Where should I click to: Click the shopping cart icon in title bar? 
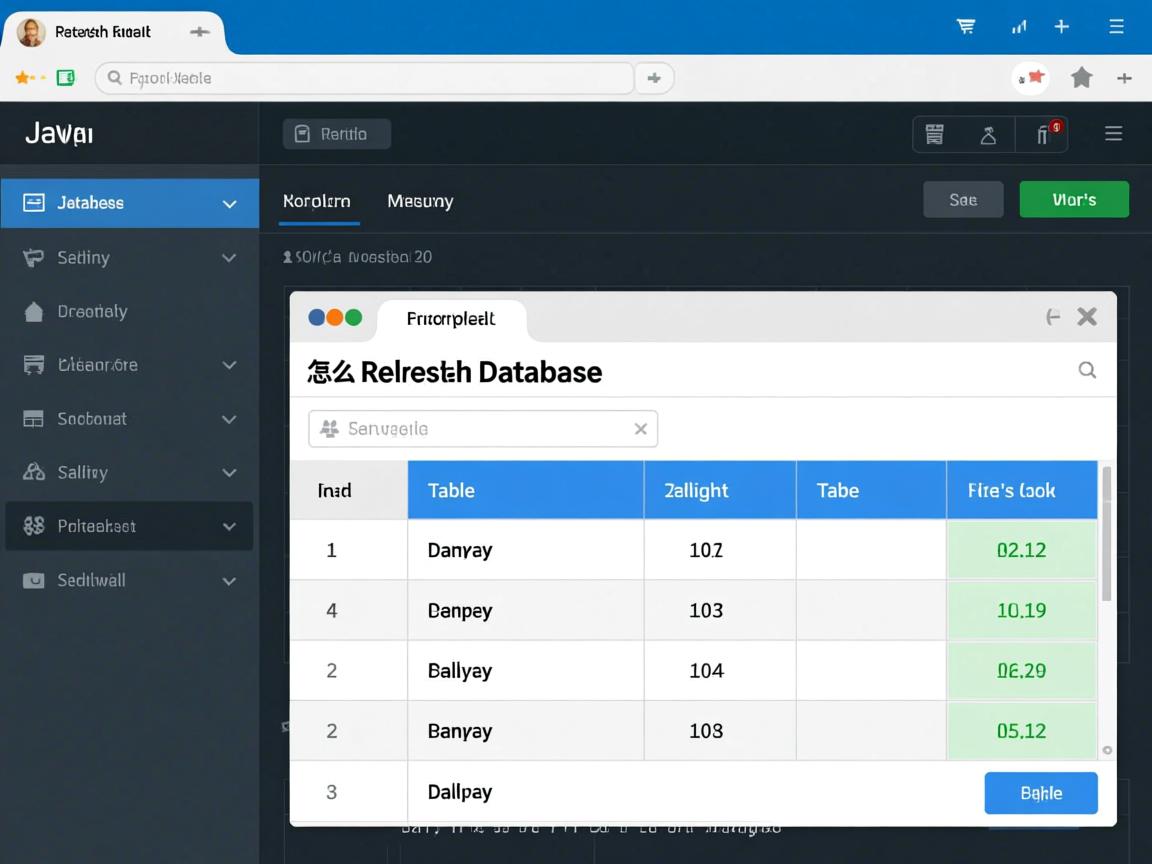tap(966, 27)
